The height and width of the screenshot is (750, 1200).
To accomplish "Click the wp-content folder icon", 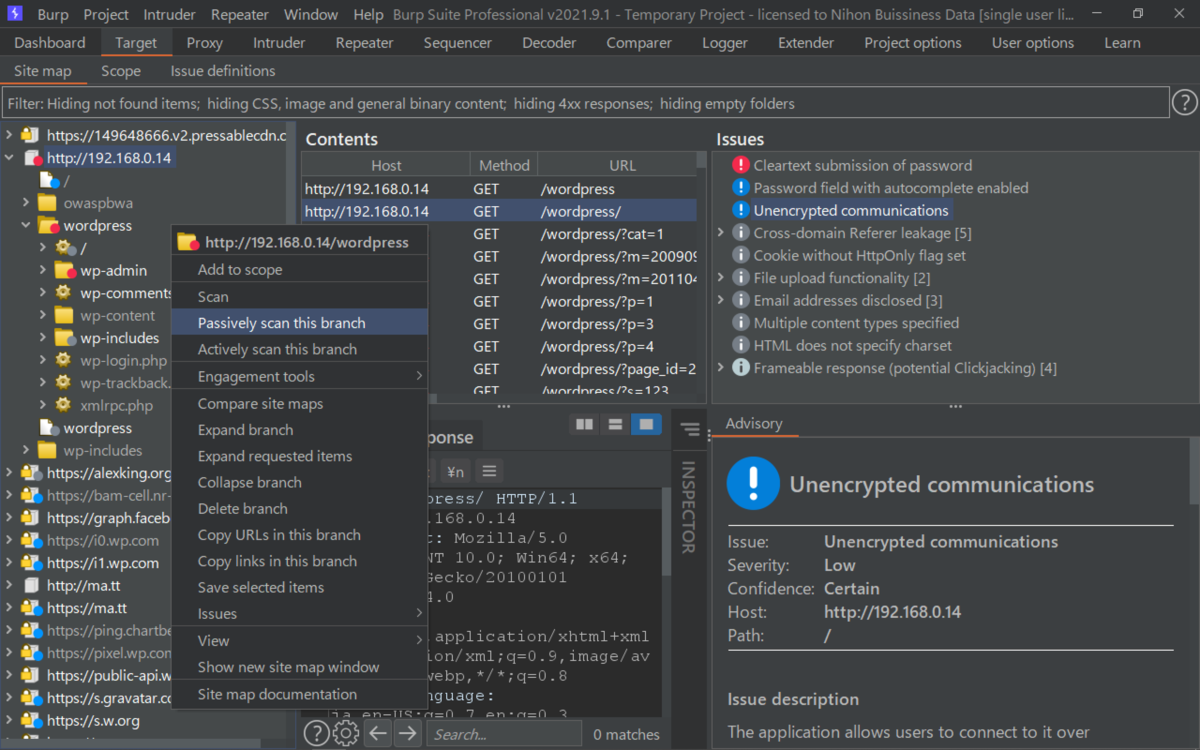I will tap(64, 315).
